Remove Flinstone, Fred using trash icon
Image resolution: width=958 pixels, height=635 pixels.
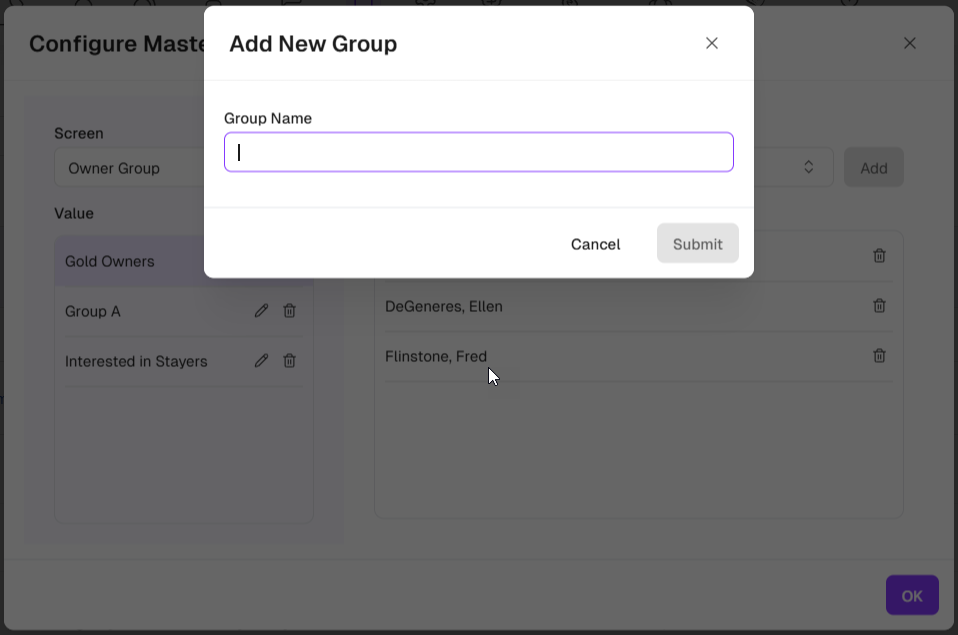879,356
